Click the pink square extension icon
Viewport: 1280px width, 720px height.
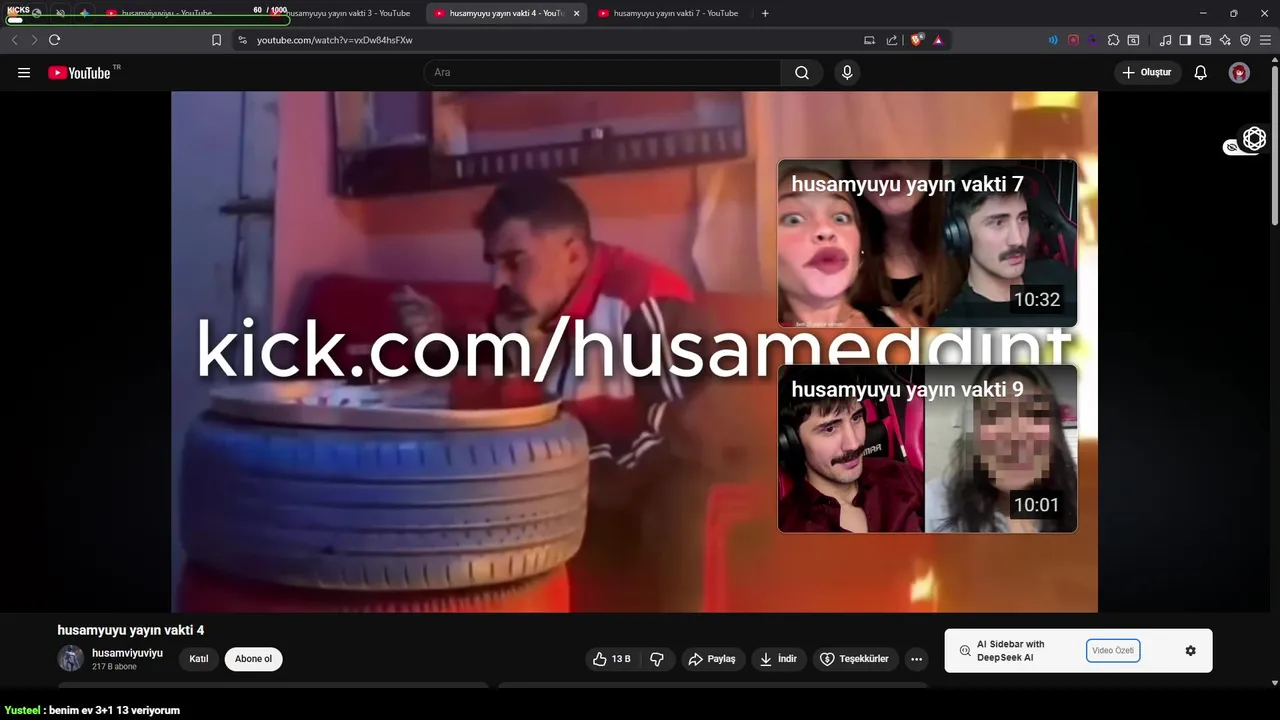pyautogui.click(x=1073, y=40)
